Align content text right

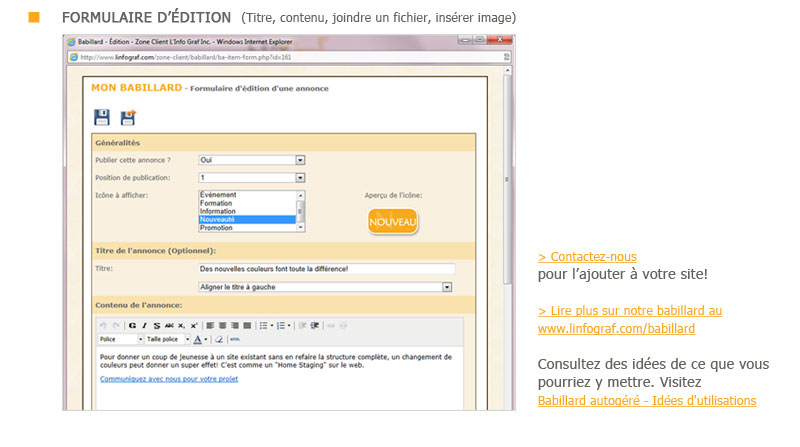(235, 326)
